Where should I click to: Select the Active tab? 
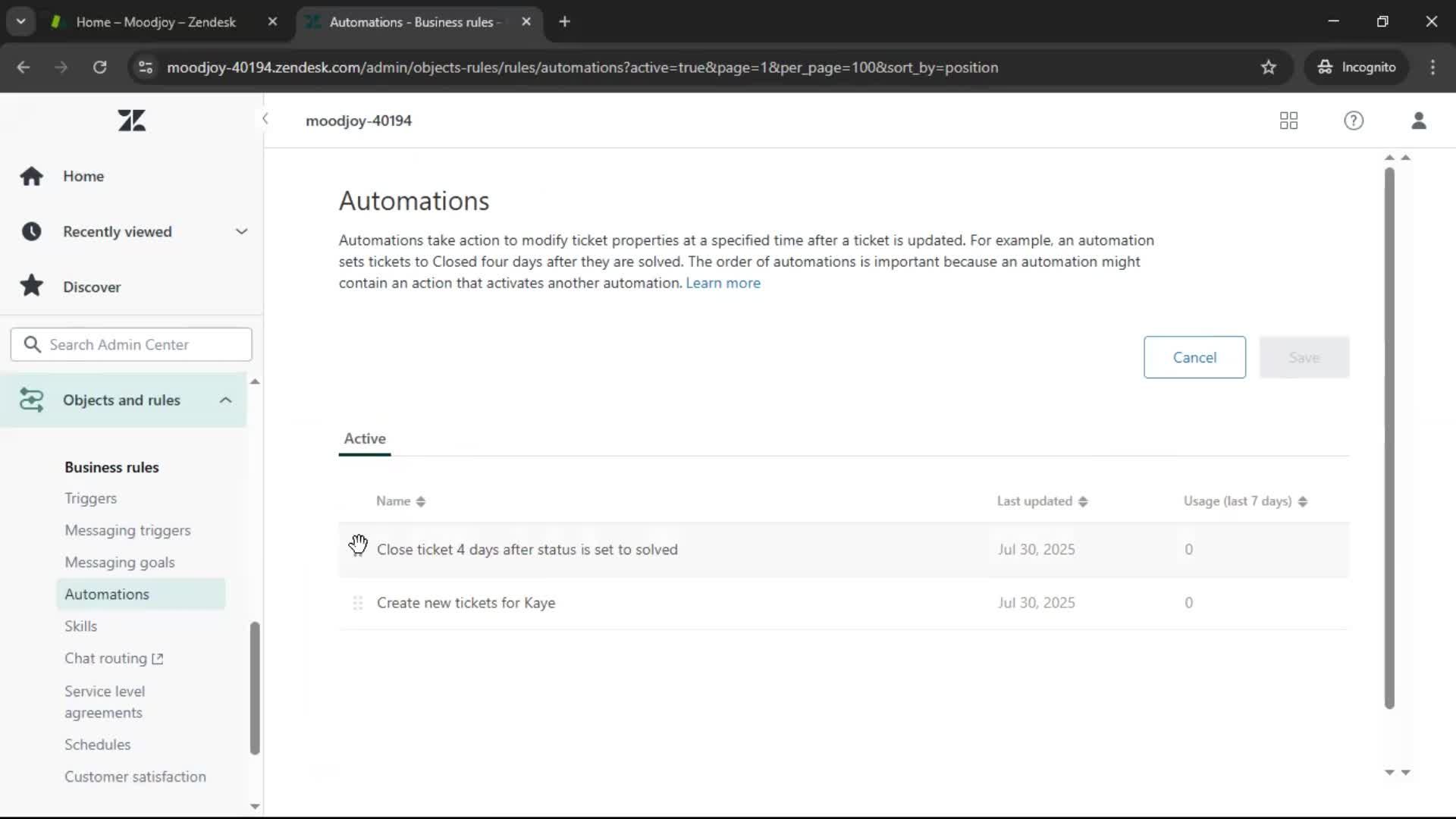(365, 438)
